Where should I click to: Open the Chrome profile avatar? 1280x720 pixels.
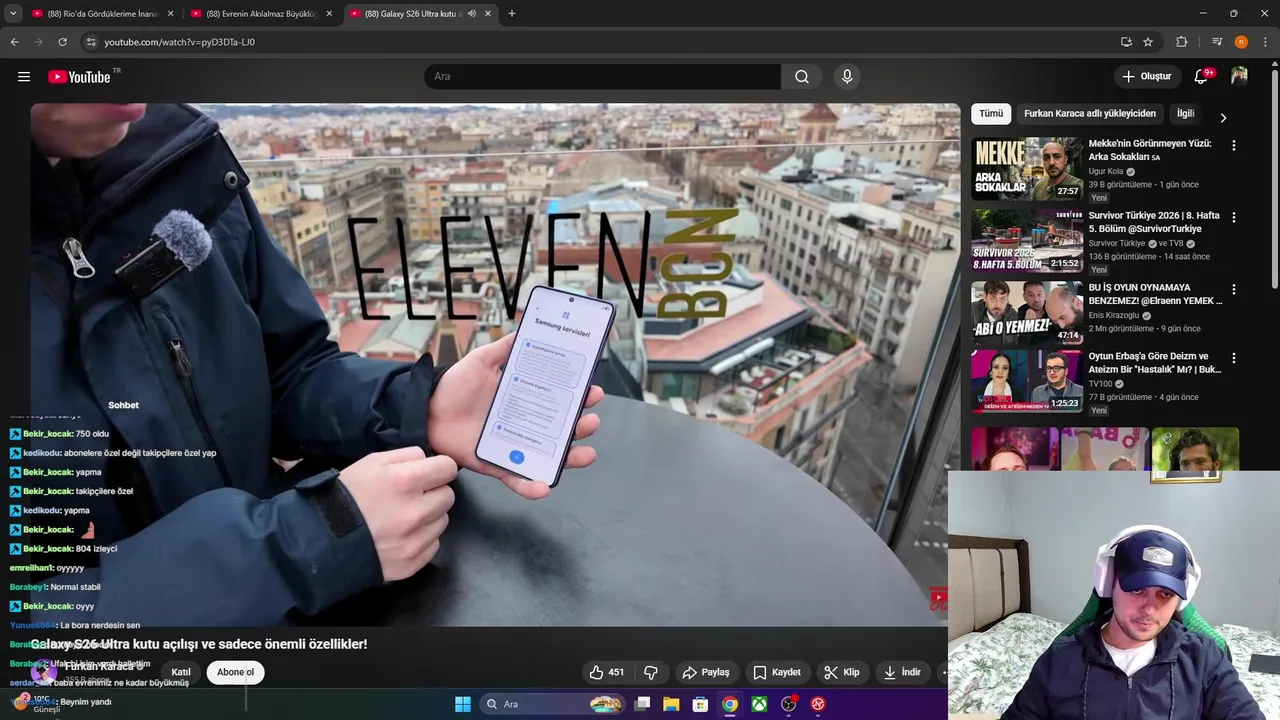pyautogui.click(x=1241, y=42)
